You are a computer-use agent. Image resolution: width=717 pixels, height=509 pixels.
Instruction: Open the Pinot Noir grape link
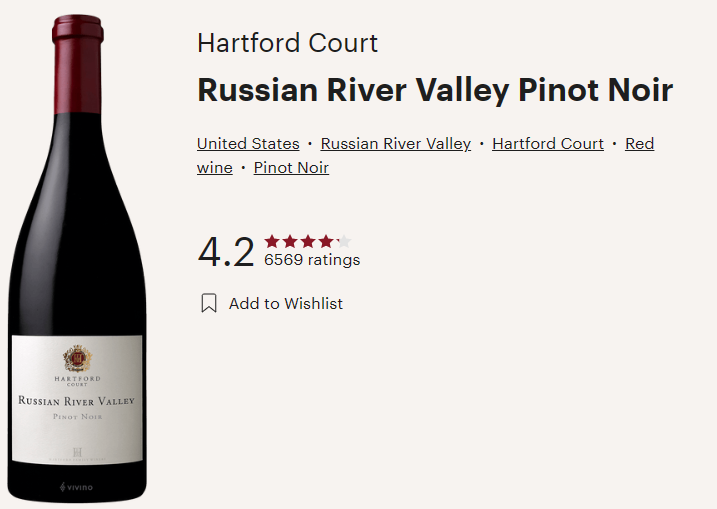[x=291, y=167]
